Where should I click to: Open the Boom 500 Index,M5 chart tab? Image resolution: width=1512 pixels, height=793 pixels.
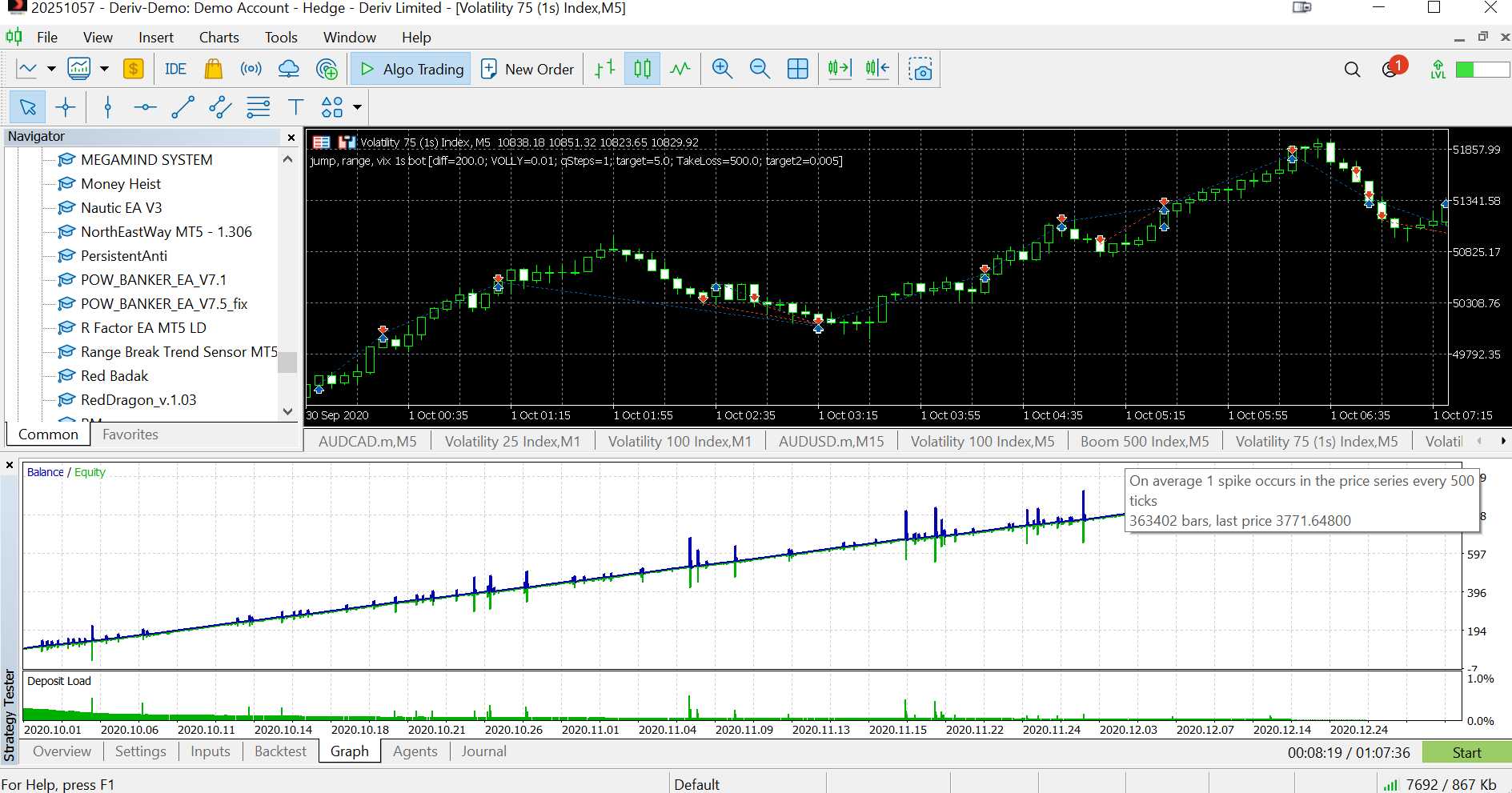pos(1145,441)
